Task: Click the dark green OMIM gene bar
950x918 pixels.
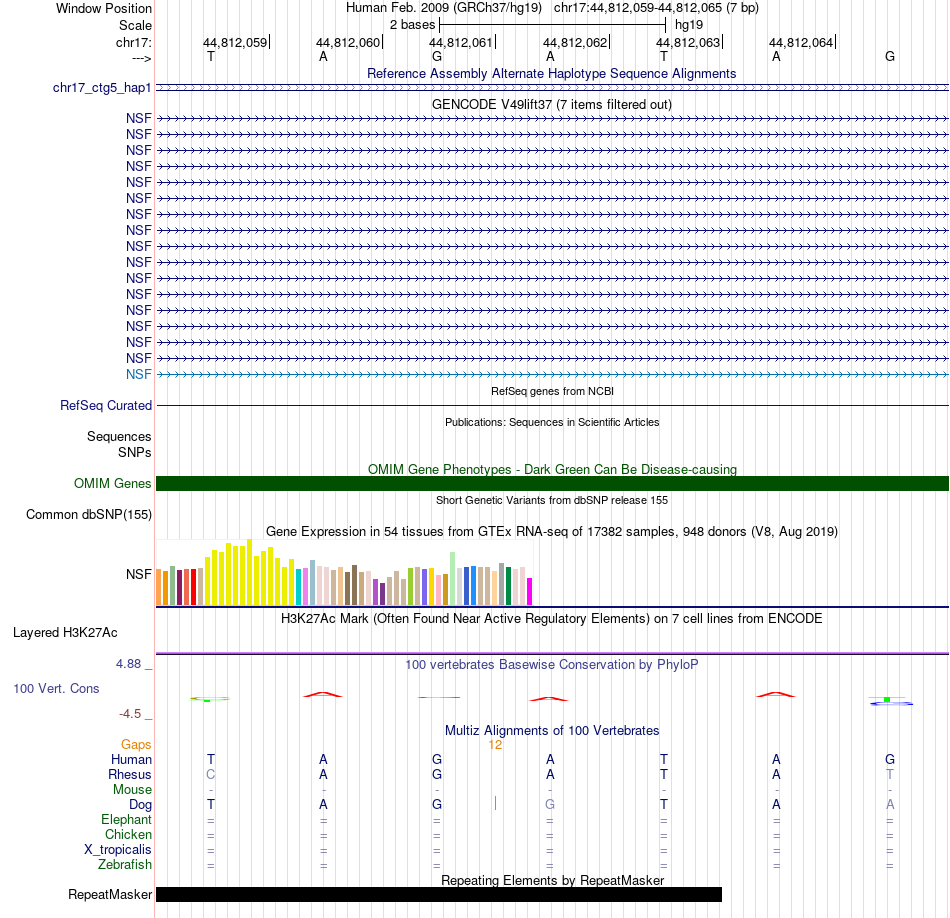Action: (552, 484)
